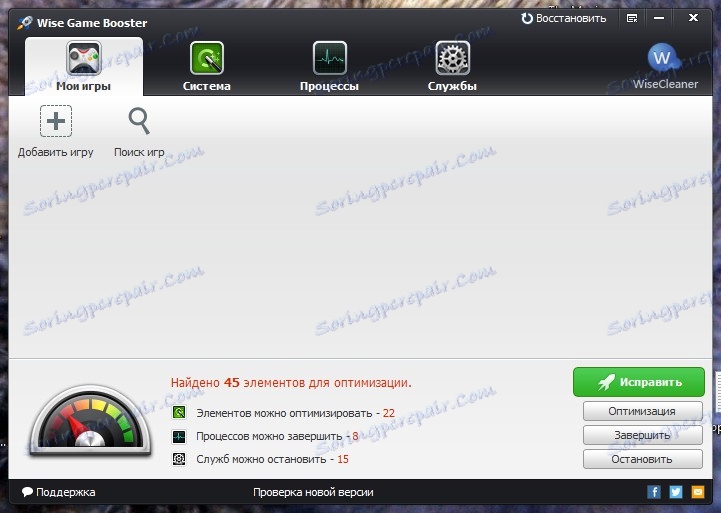721x513 pixels.
Task: Open the menu icon next to minimize
Action: (632, 18)
